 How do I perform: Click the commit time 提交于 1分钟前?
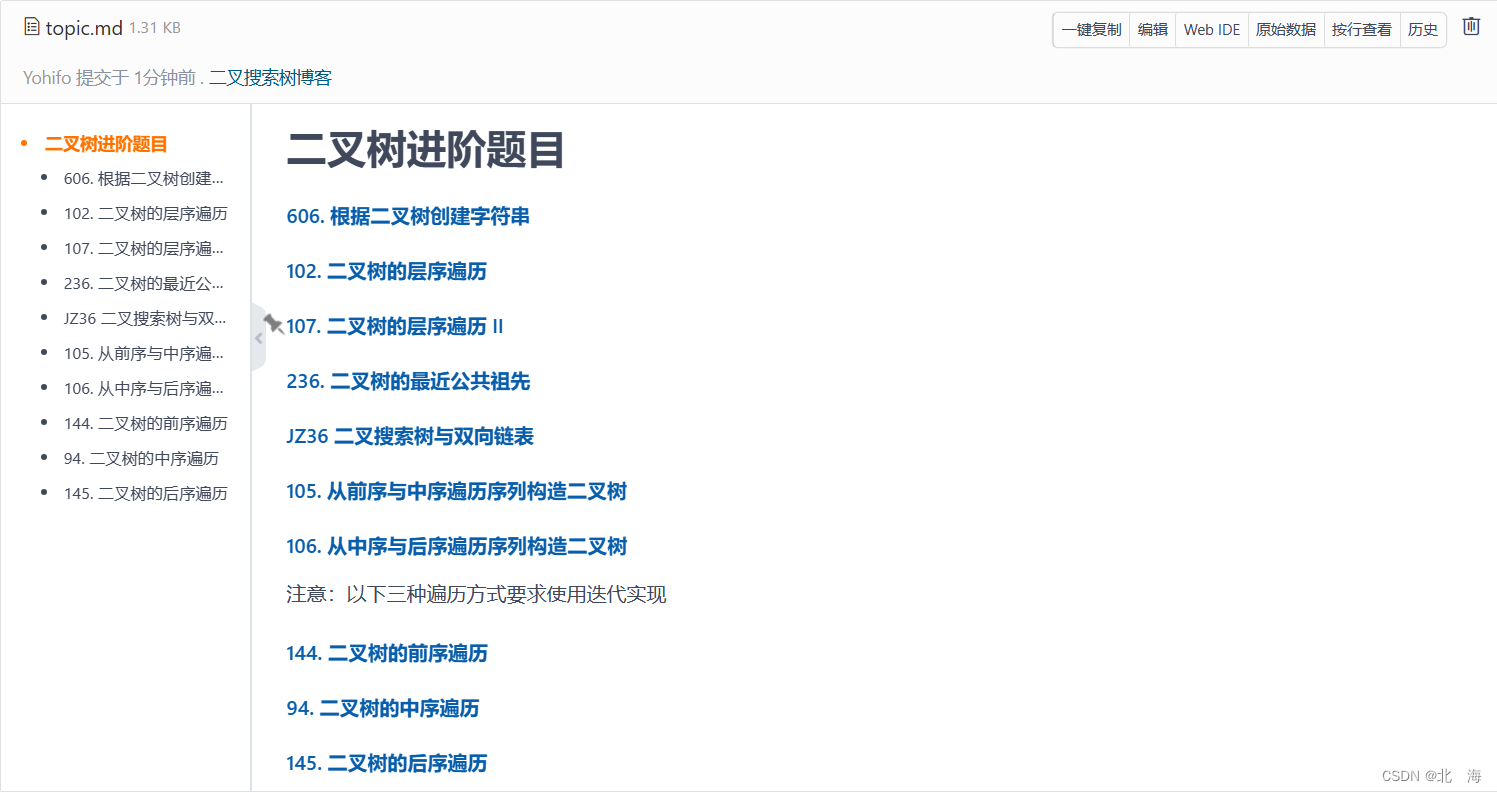(136, 78)
